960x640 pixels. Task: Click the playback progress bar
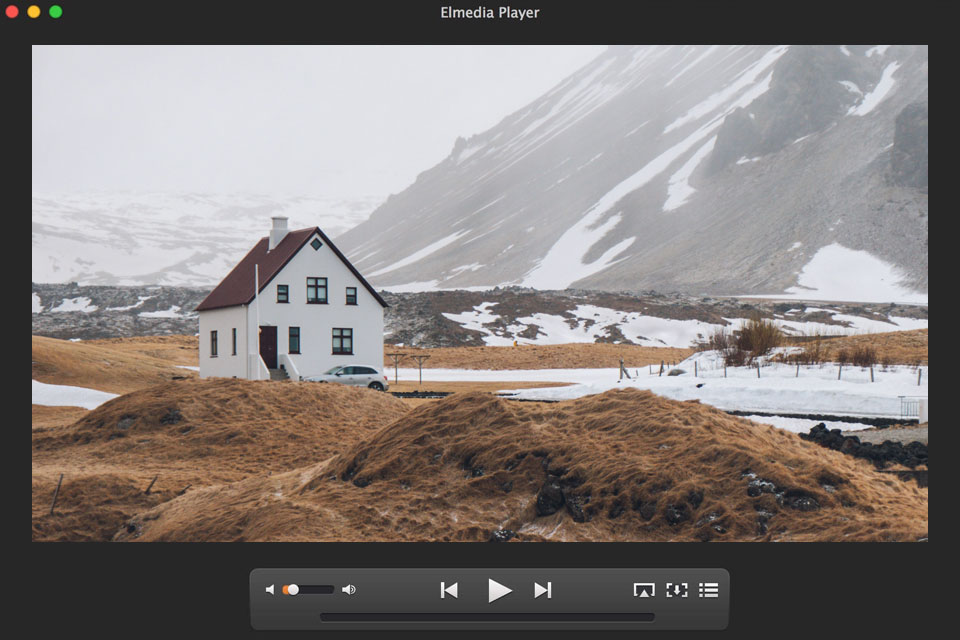tap(487, 617)
